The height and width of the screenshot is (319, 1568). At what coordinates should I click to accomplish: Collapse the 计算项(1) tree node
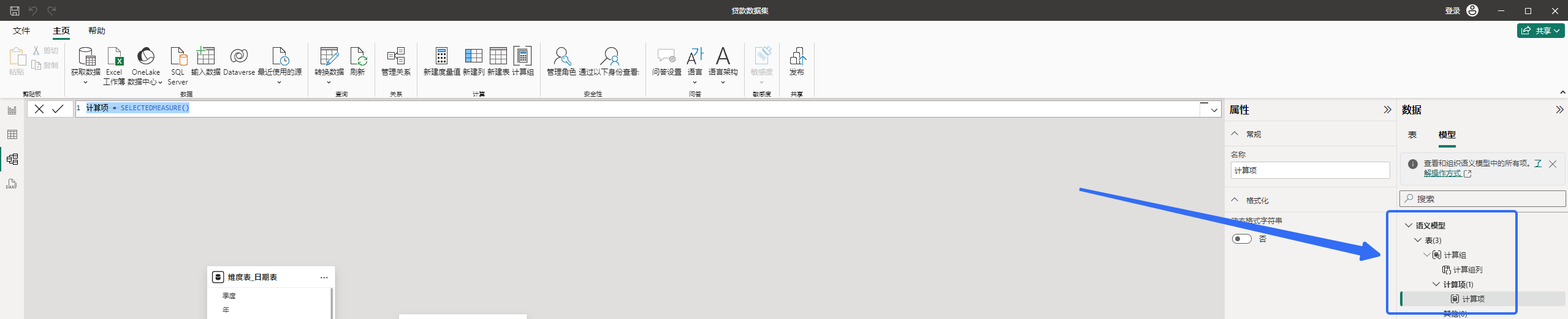point(1436,284)
